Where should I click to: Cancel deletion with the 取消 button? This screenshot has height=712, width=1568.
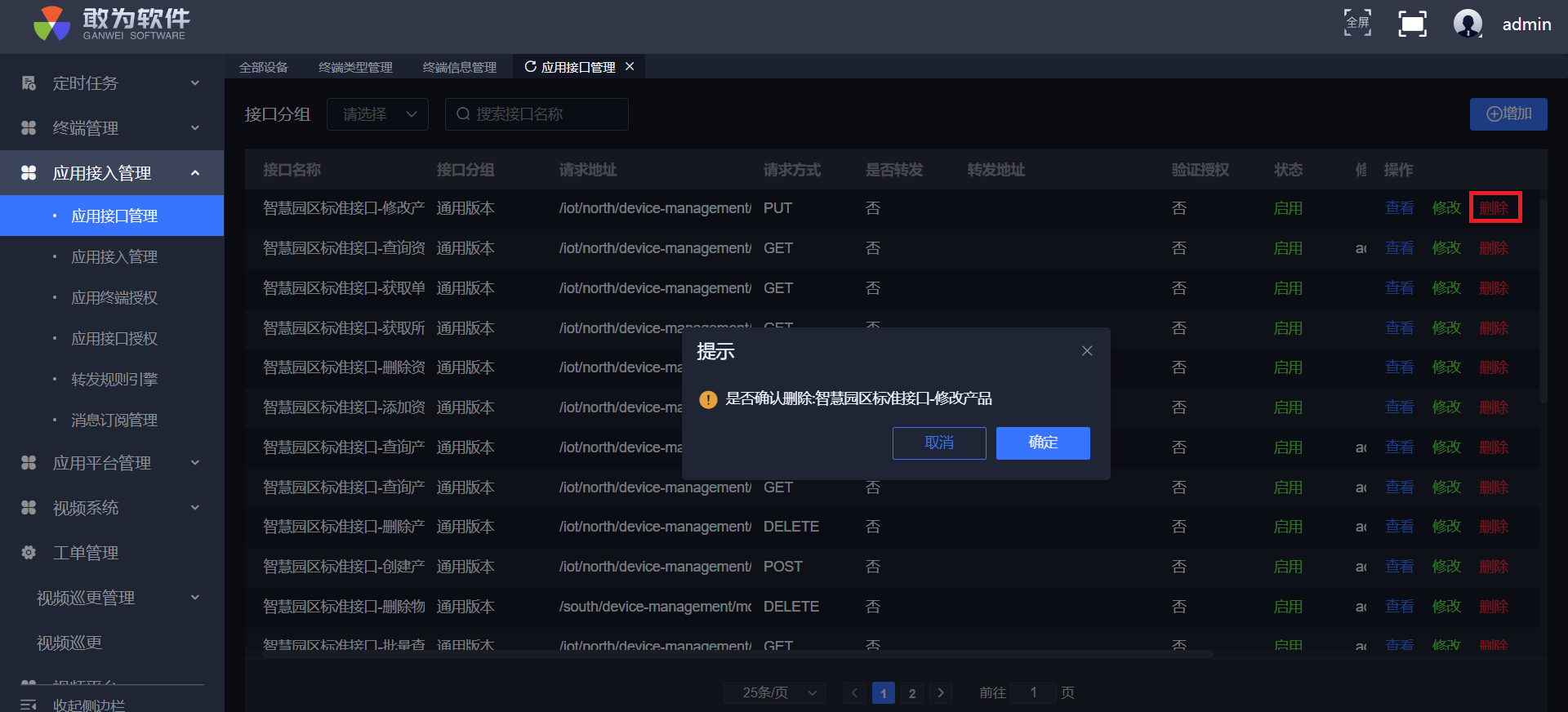939,443
